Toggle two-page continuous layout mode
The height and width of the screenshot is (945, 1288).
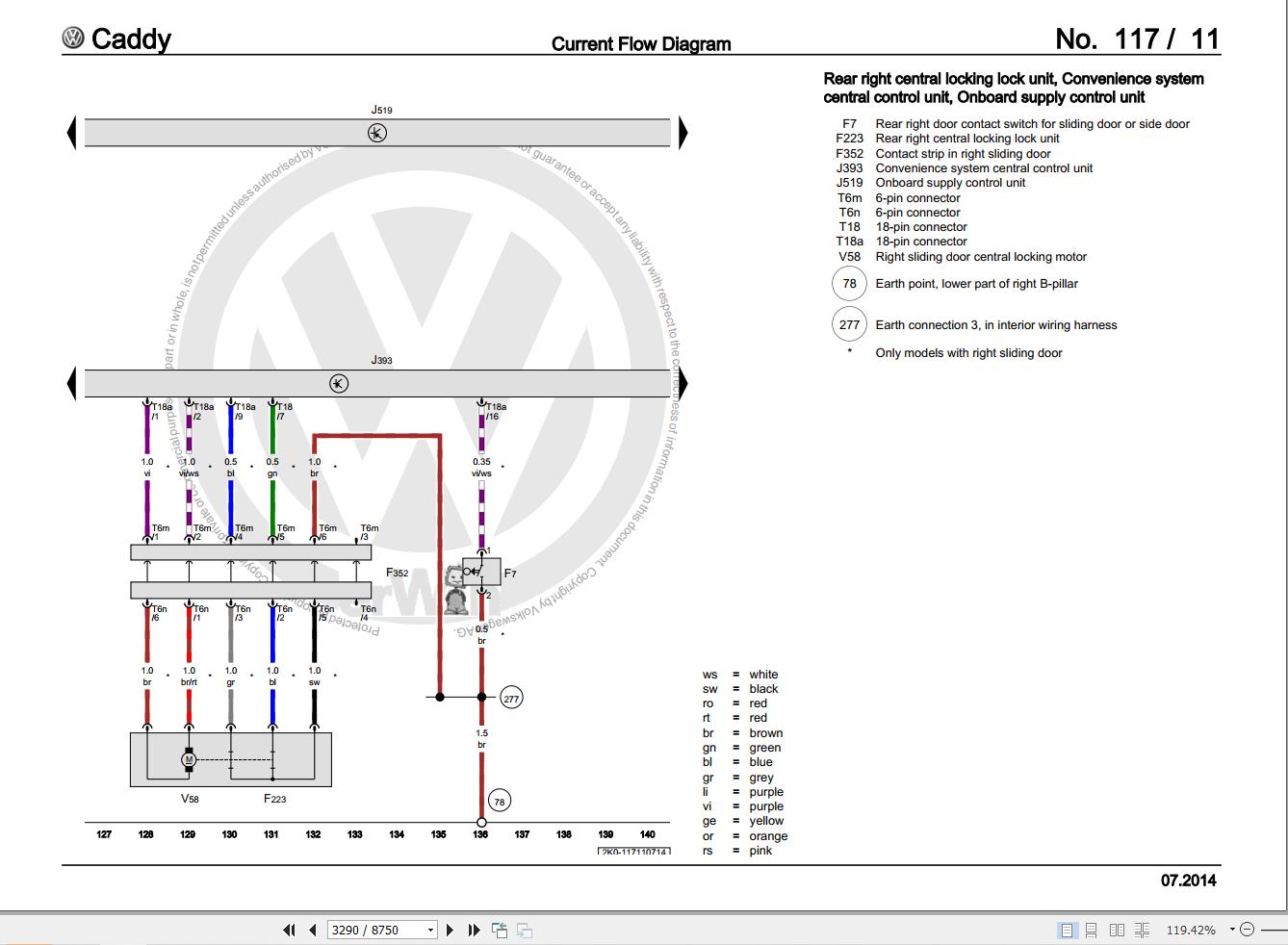click(1142, 930)
